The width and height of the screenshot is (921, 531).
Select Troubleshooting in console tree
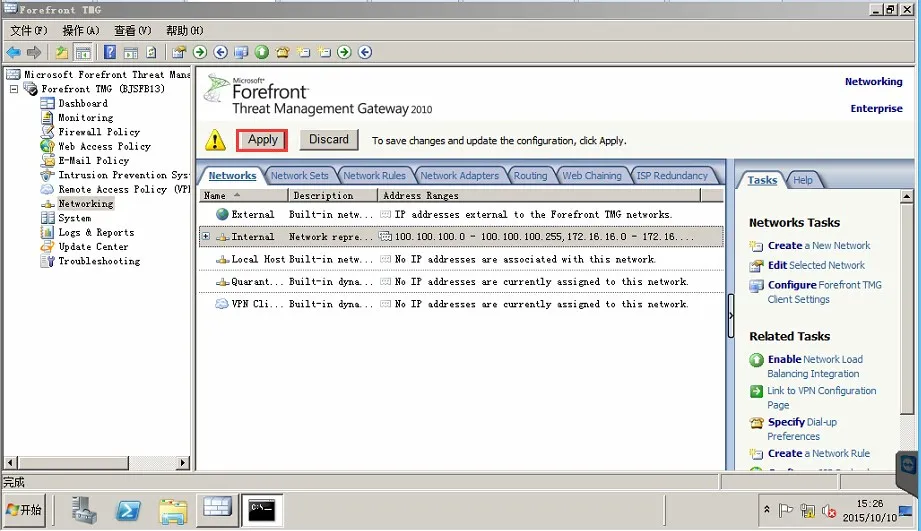tap(99, 261)
